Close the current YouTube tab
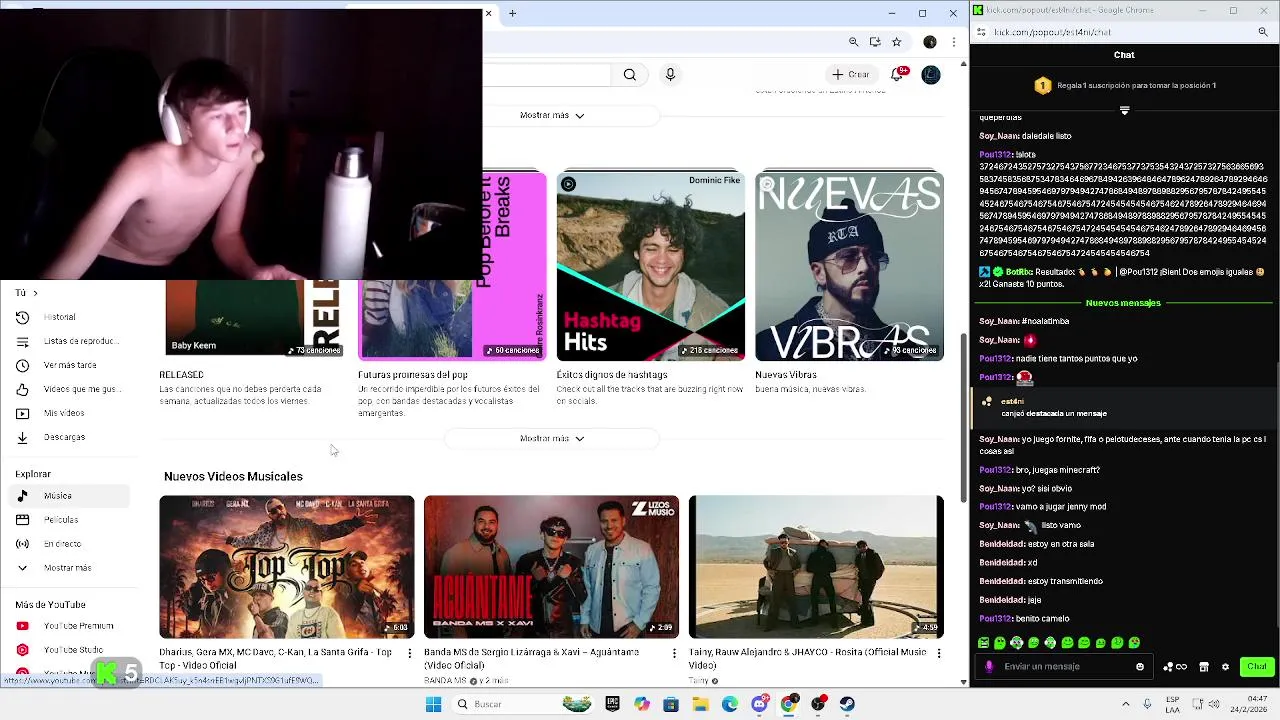Image resolution: width=1280 pixels, height=720 pixels. (x=488, y=13)
